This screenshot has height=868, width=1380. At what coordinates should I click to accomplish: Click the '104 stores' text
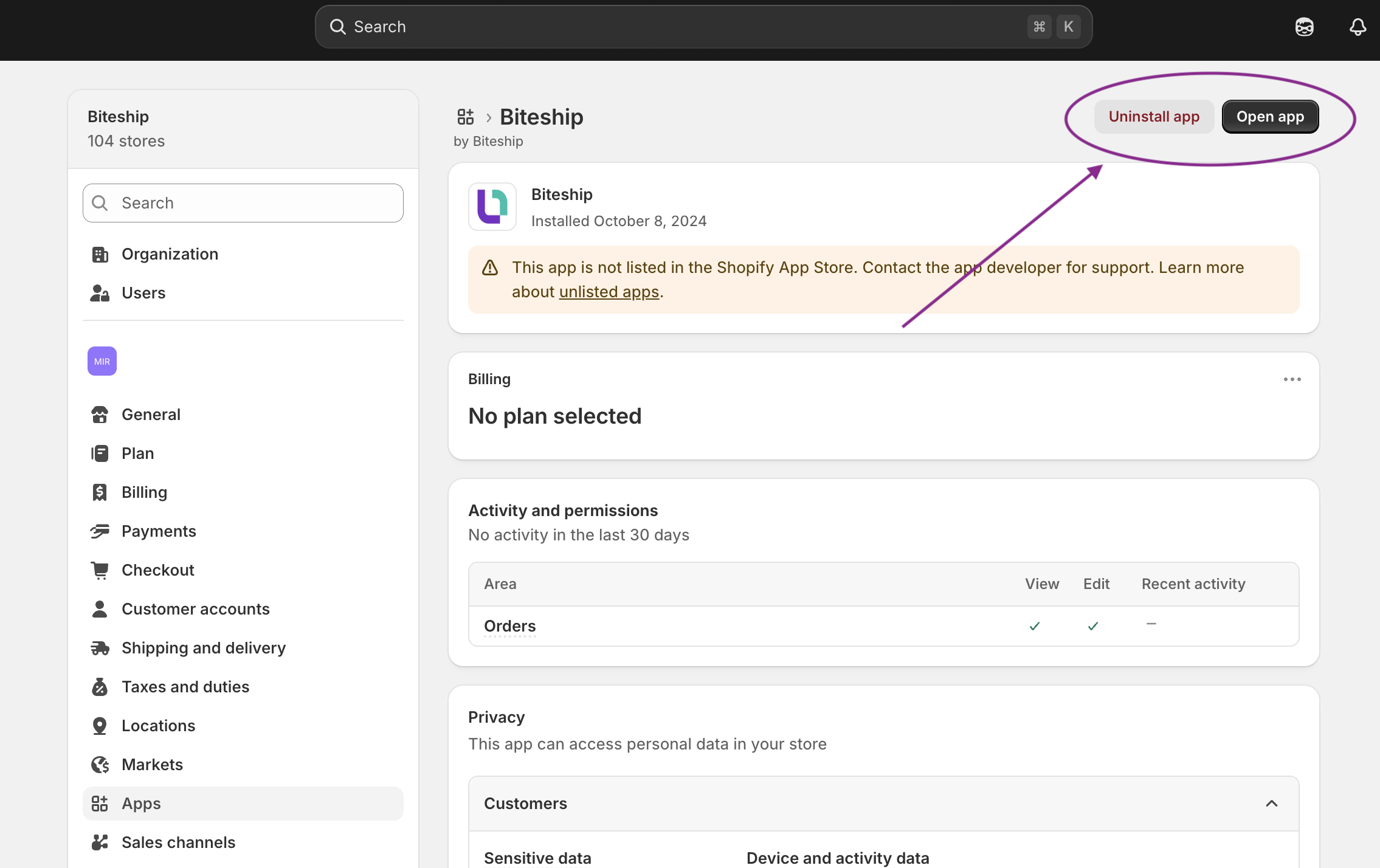click(x=126, y=141)
